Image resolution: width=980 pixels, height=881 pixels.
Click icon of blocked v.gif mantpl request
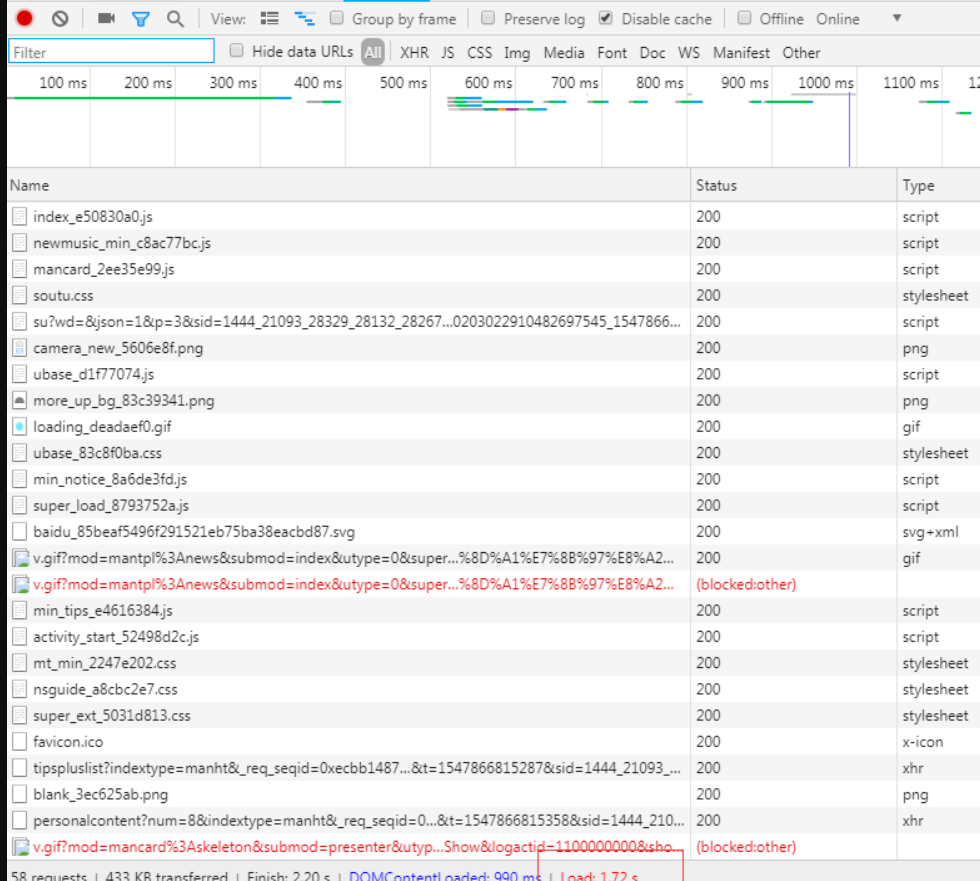click(x=21, y=584)
